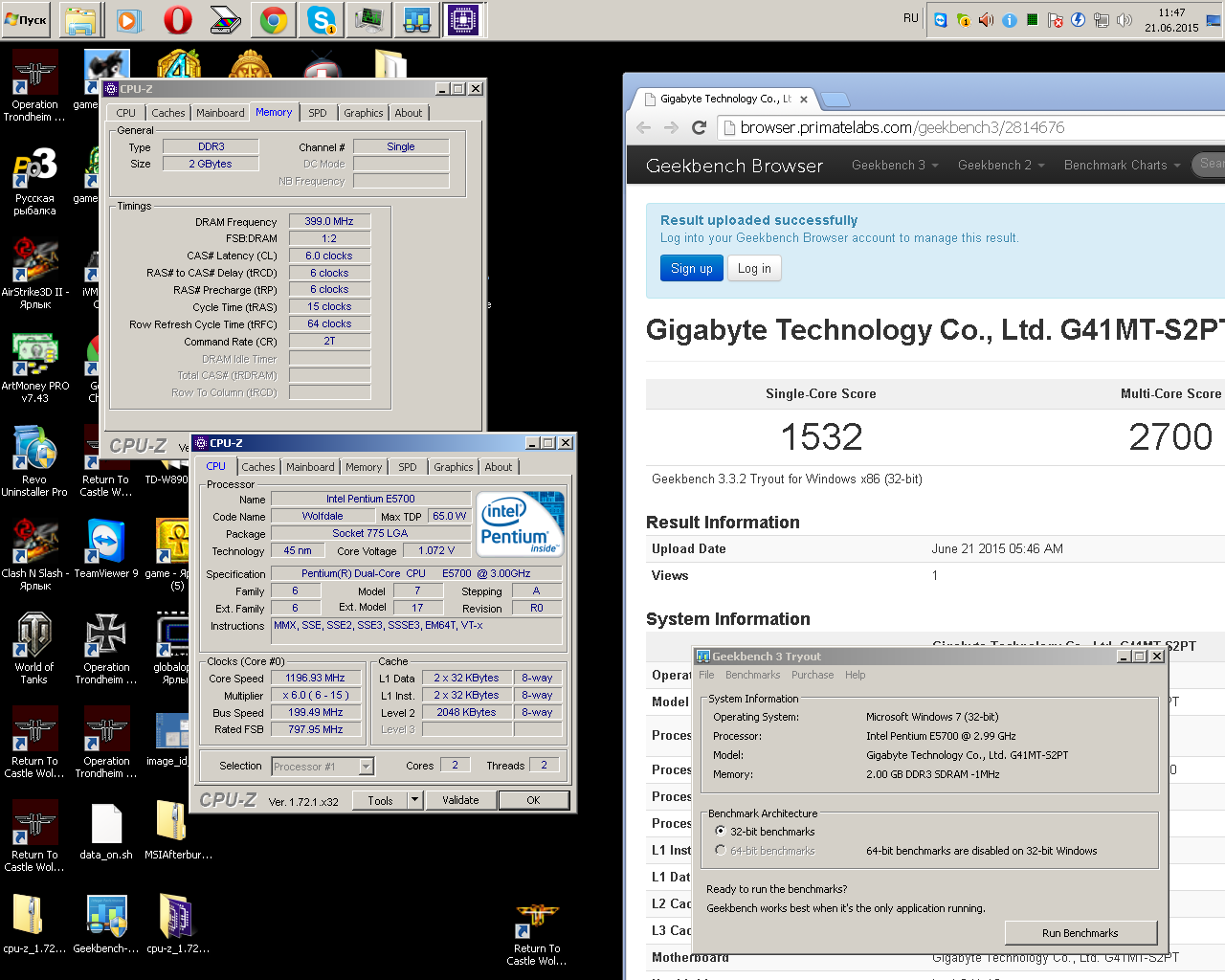The width and height of the screenshot is (1225, 980).
Task: Open the Processor #1 selection combo box
Action: point(323,766)
